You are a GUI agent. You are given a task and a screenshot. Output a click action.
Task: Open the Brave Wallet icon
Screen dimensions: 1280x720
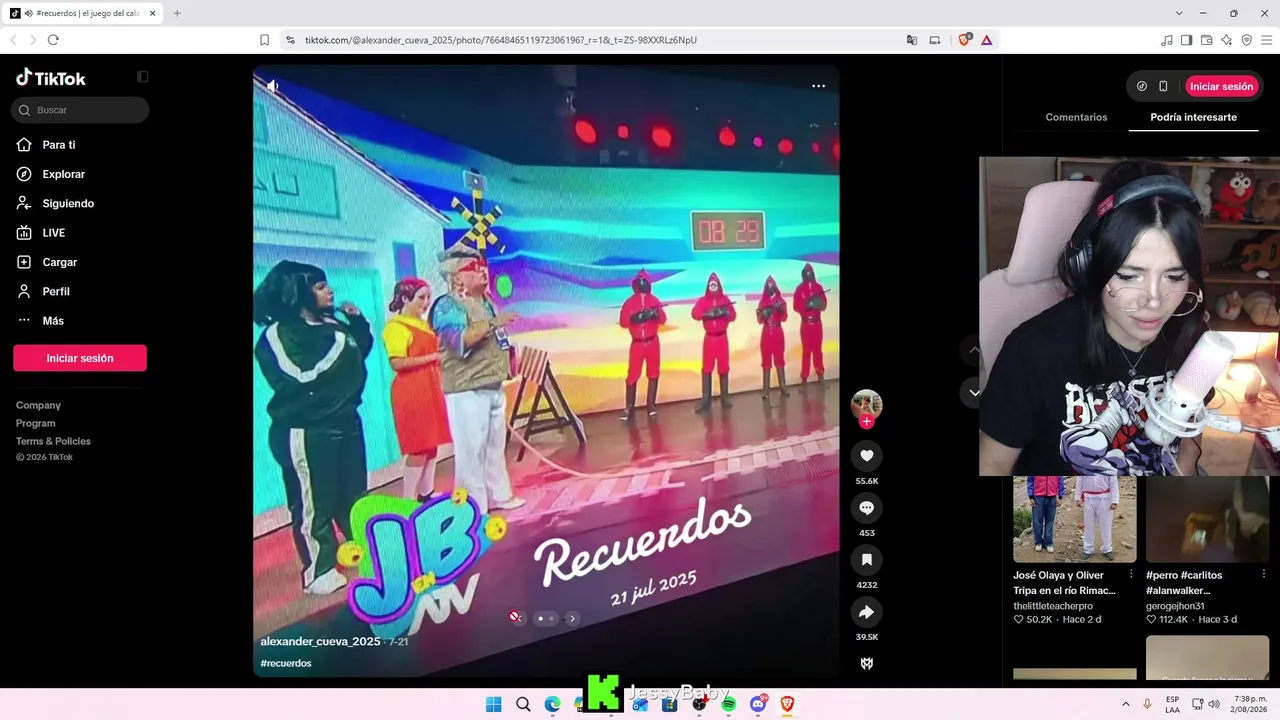coord(1206,40)
